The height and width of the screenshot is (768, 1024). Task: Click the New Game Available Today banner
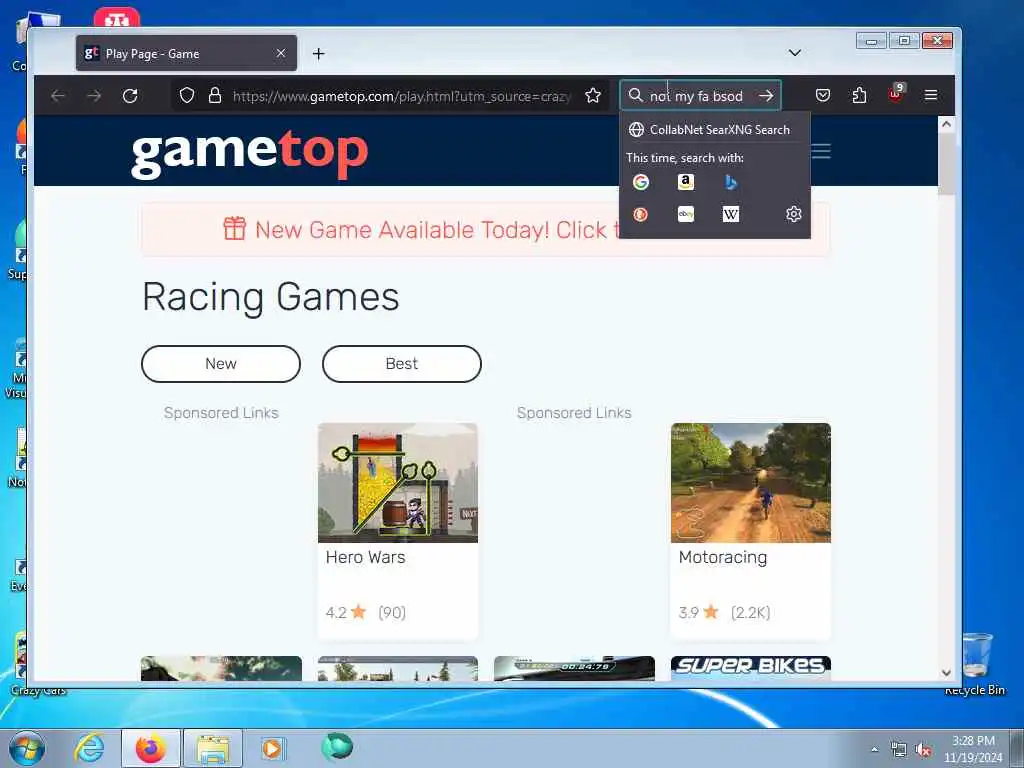tap(485, 229)
